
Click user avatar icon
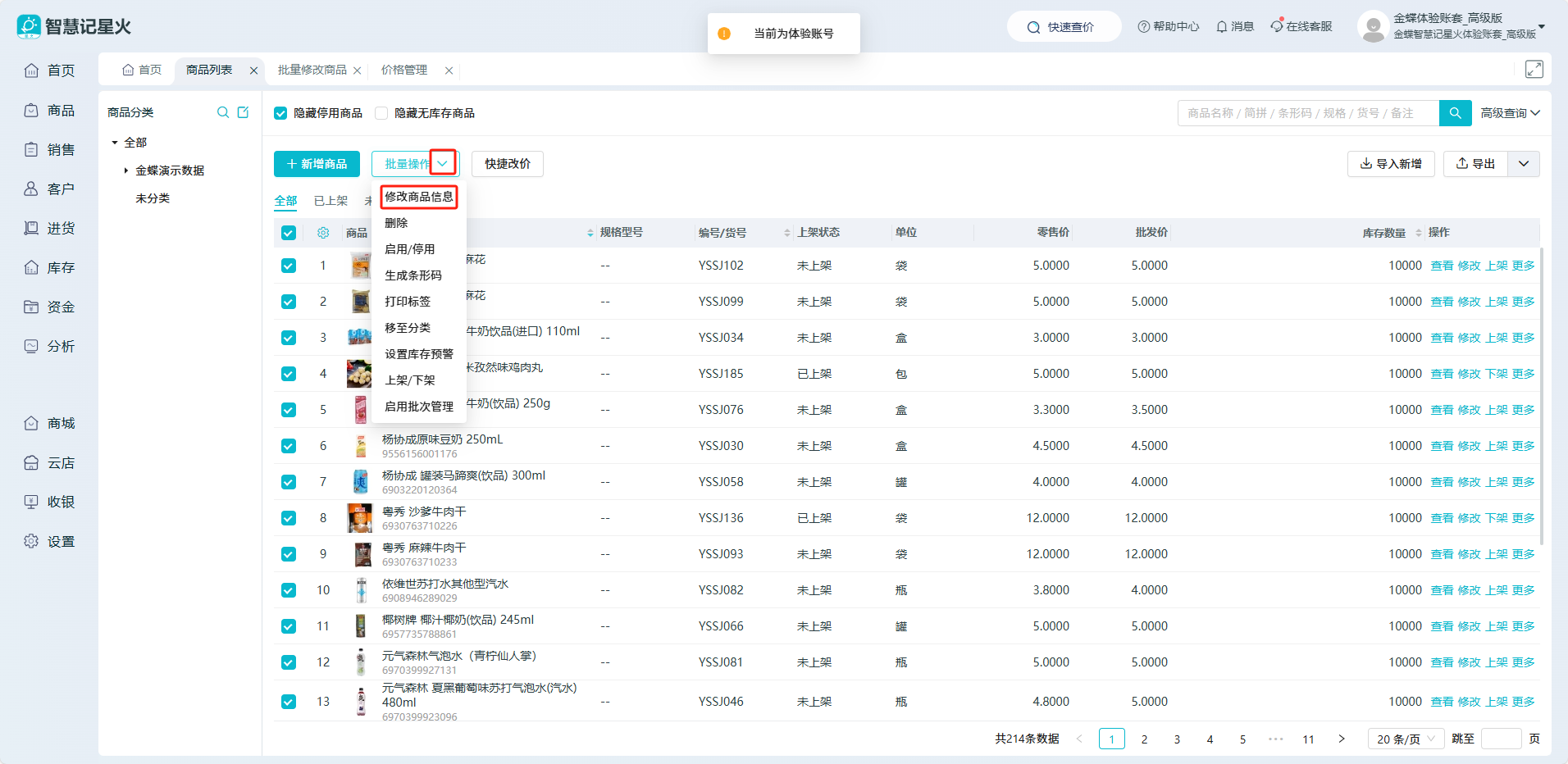[1372, 26]
